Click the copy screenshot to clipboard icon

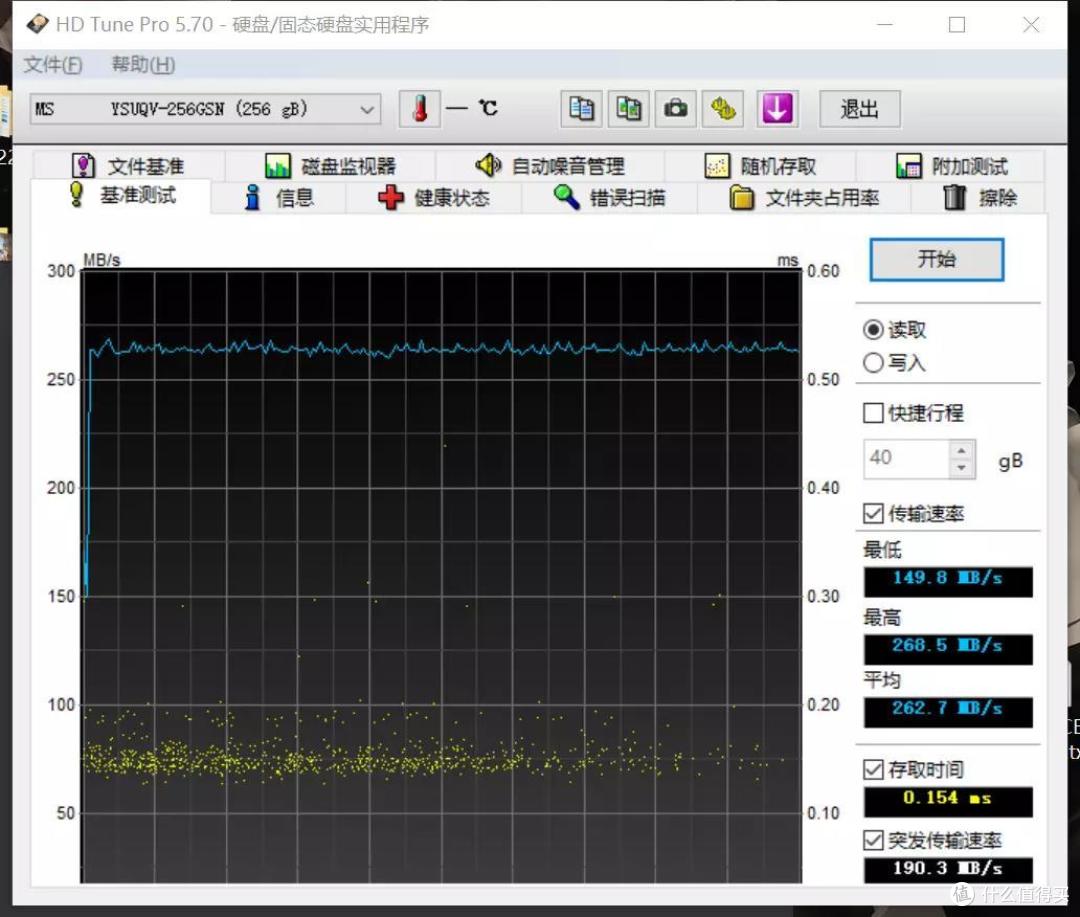coord(628,109)
